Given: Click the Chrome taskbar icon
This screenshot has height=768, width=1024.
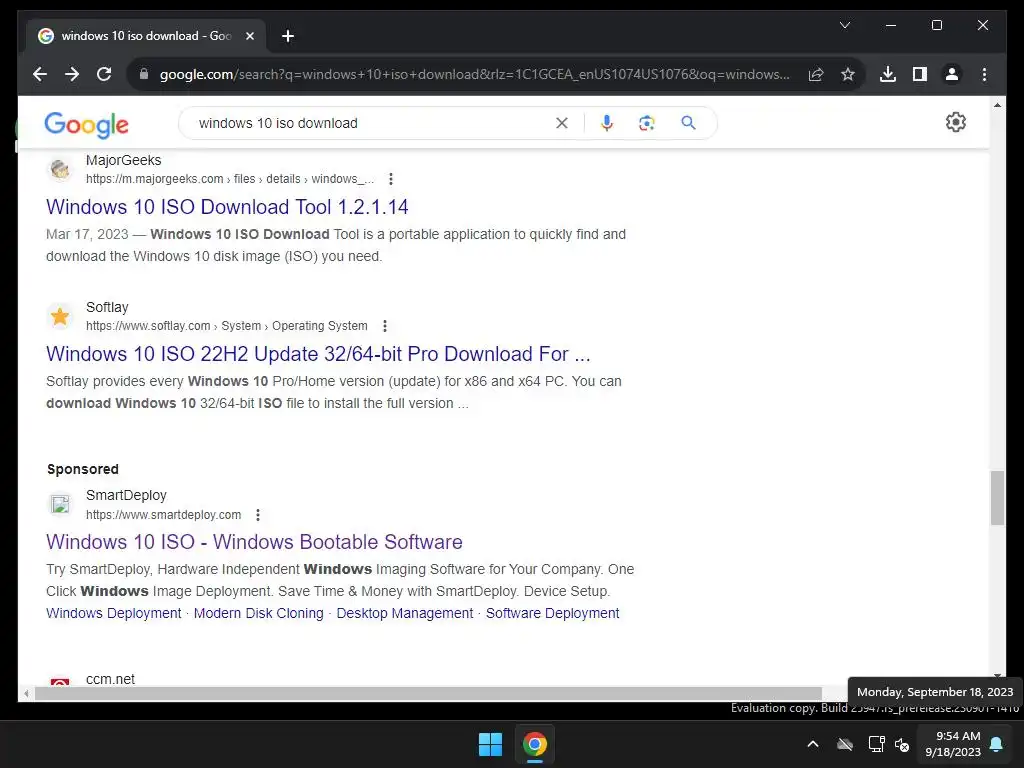Looking at the screenshot, I should tap(535, 744).
